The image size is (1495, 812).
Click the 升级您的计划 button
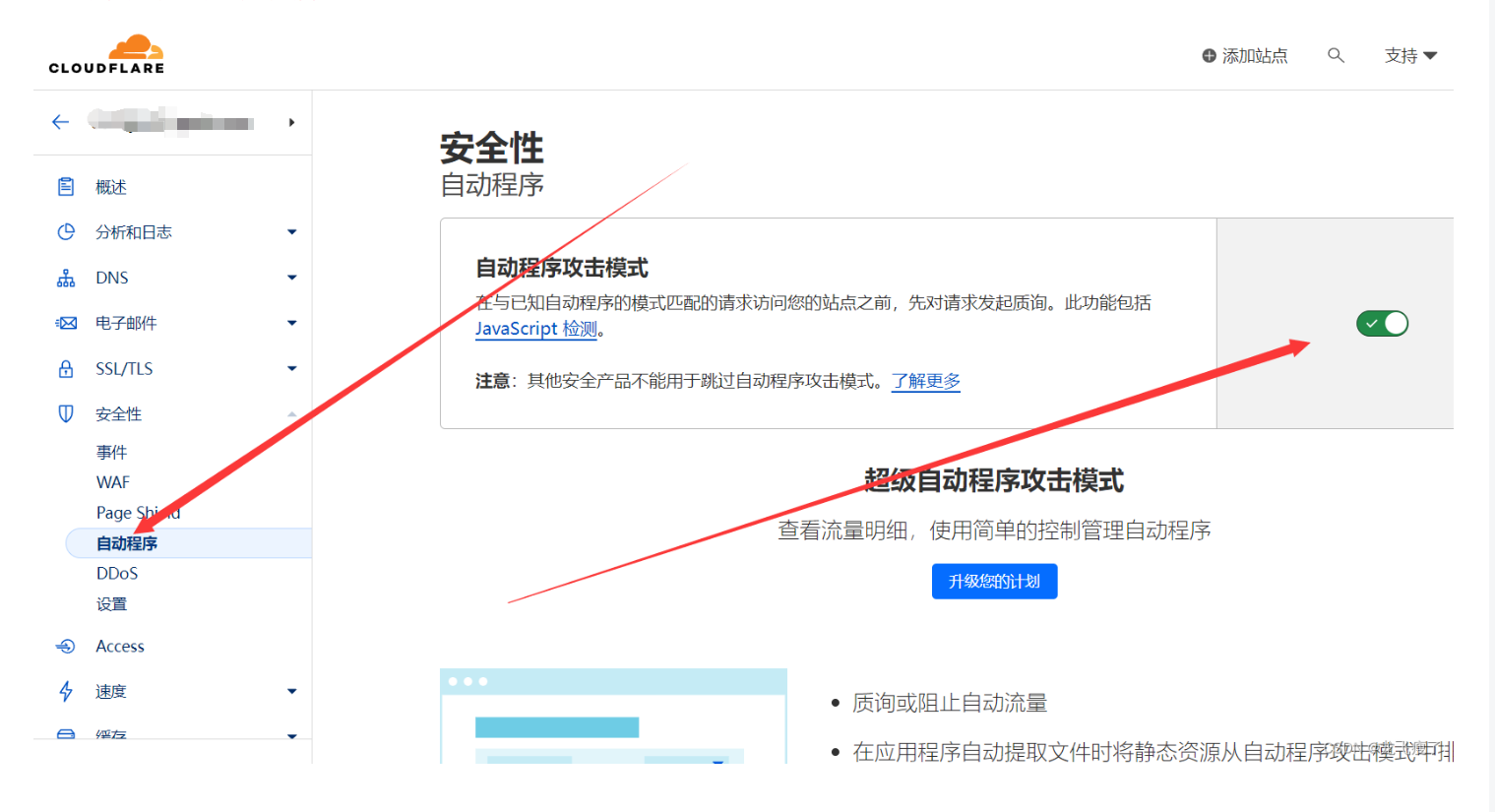(x=994, y=582)
